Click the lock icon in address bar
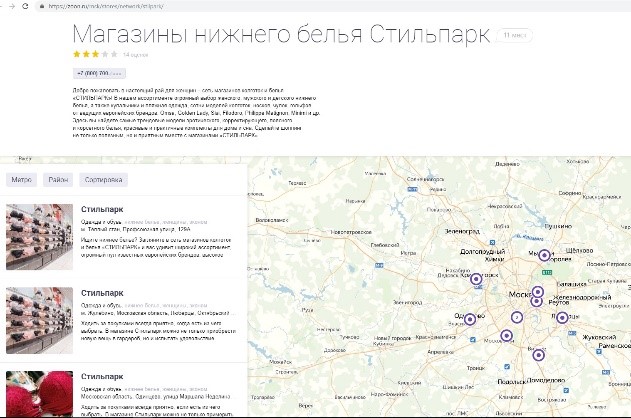 pyautogui.click(x=41, y=6)
